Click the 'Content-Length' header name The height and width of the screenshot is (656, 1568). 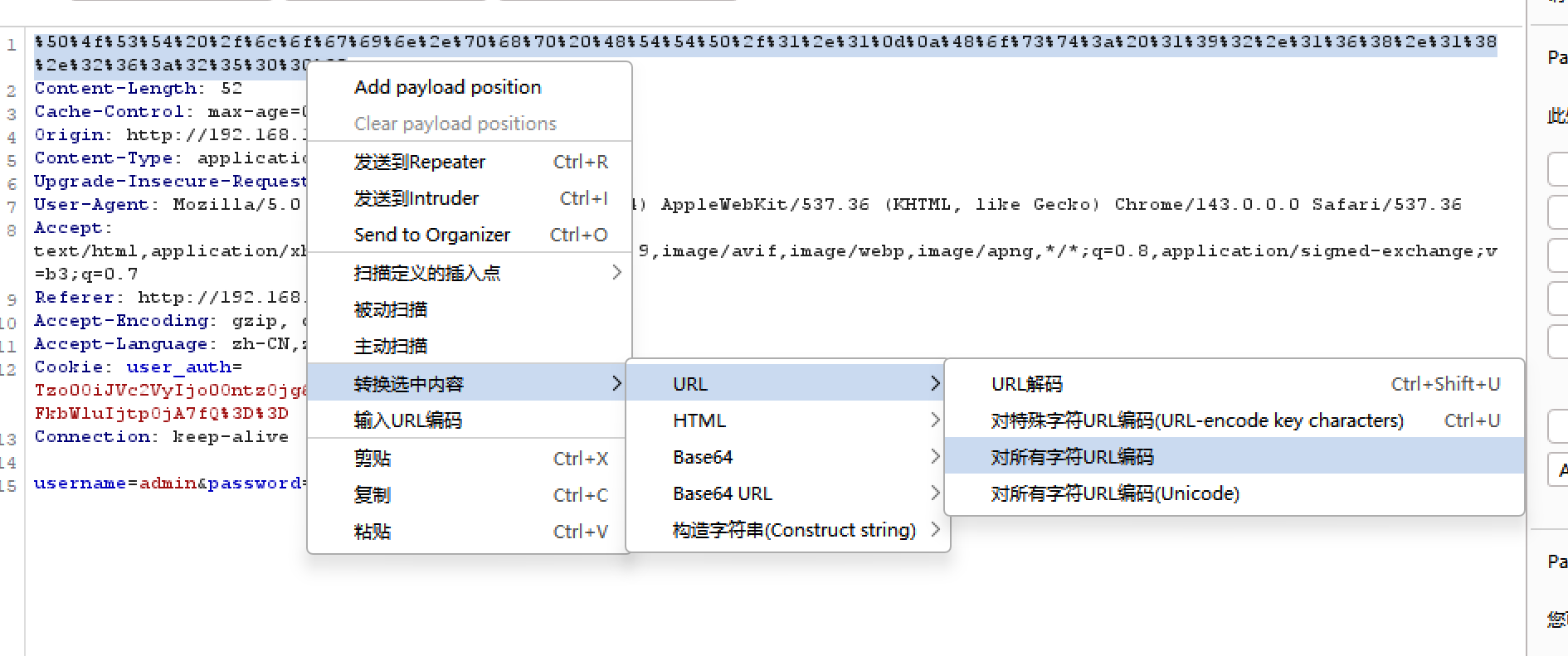click(114, 88)
